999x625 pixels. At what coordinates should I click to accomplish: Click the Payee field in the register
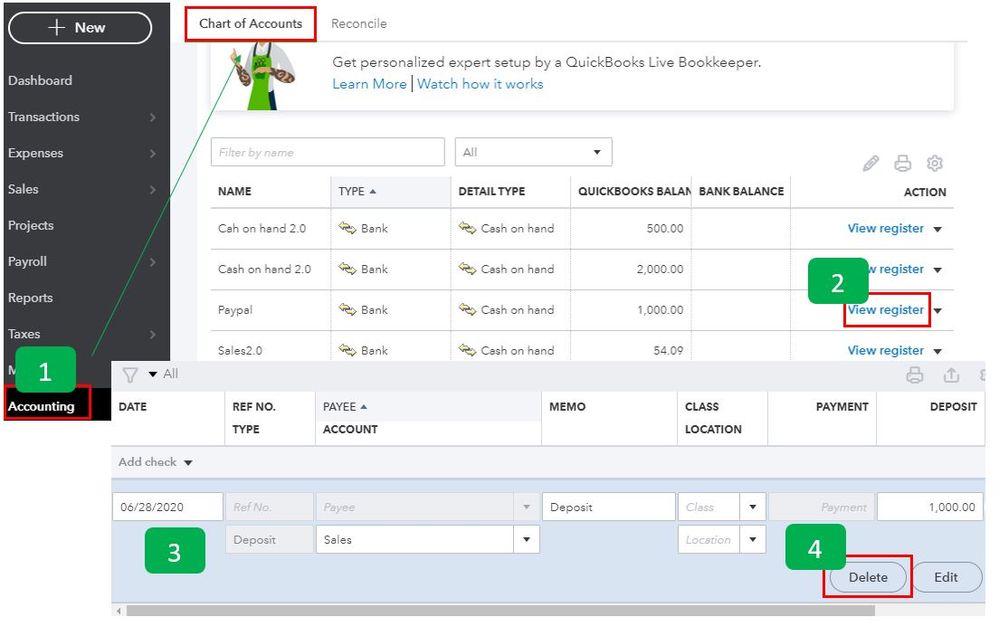point(427,507)
